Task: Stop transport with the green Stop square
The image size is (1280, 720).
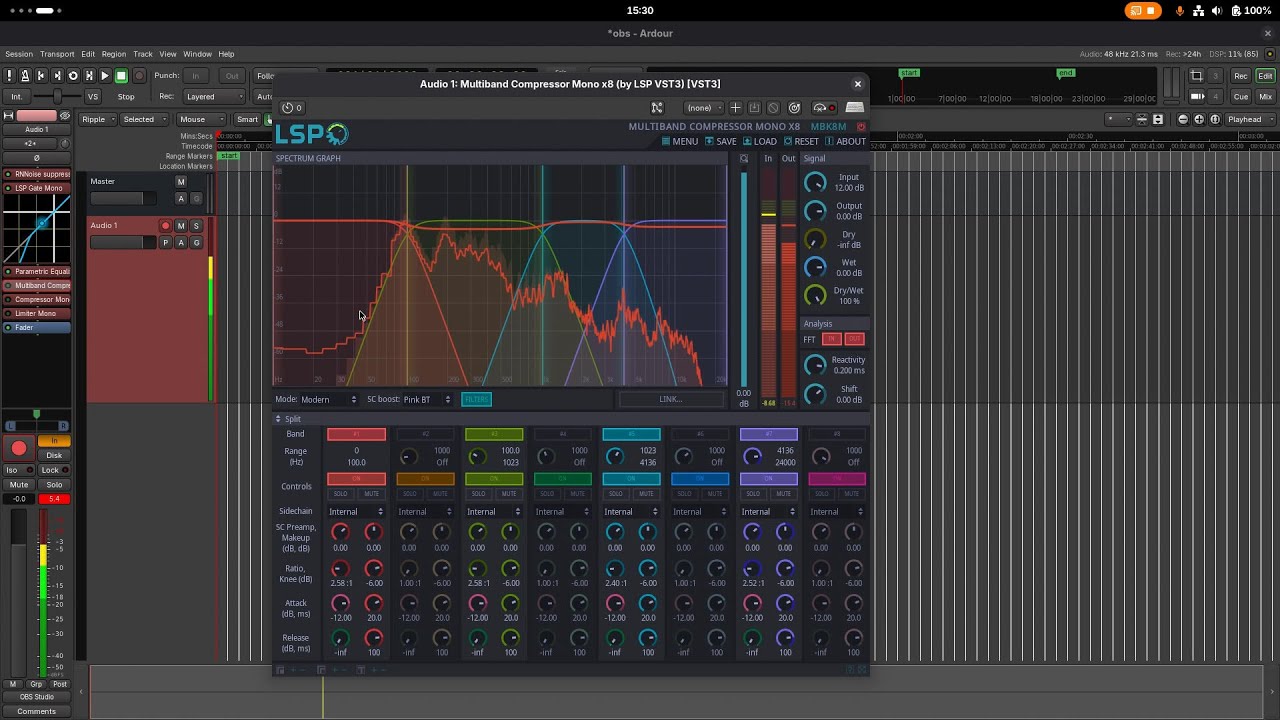Action: tap(121, 76)
